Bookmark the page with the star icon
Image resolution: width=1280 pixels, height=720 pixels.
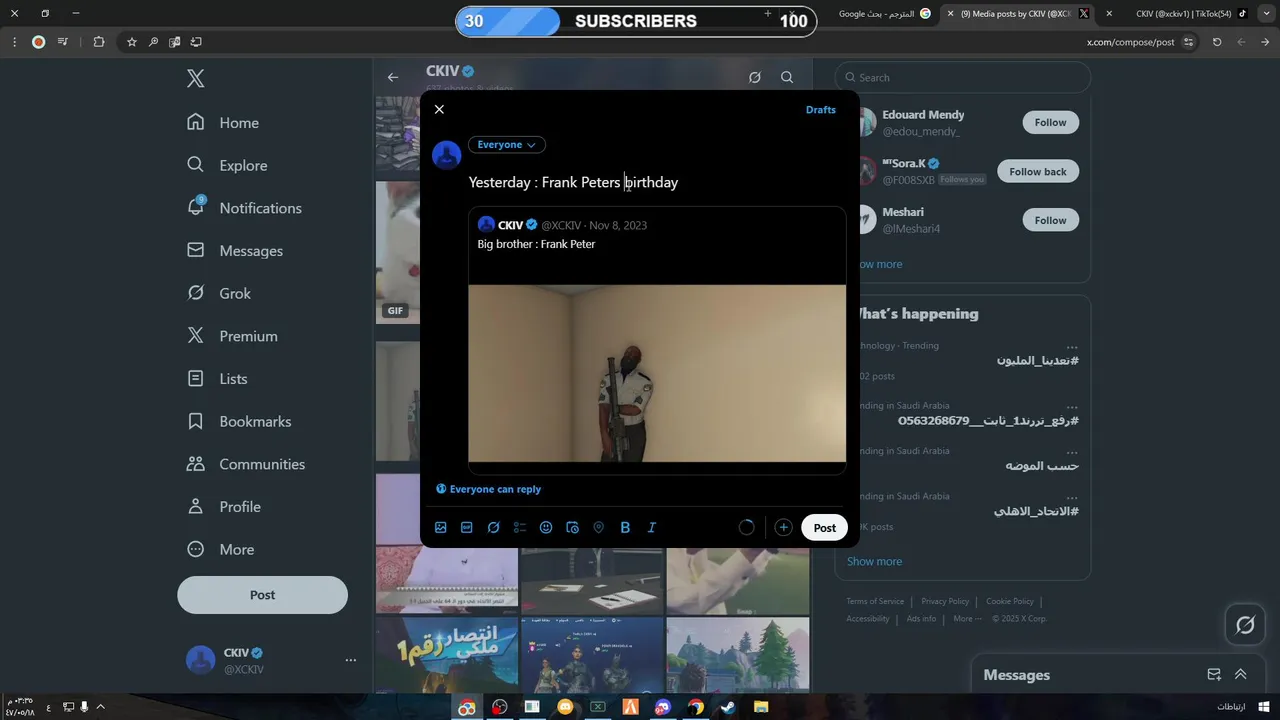pos(131,42)
